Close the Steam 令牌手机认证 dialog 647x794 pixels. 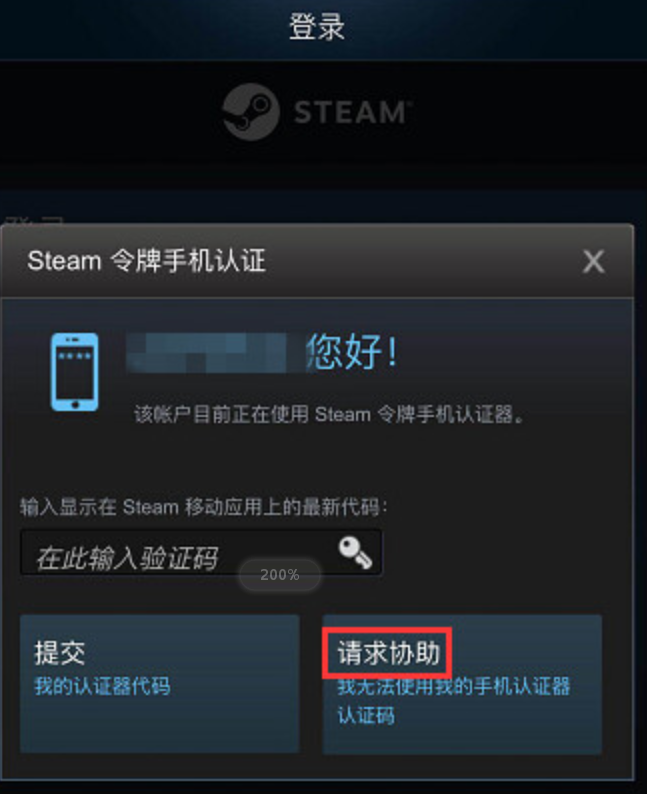(593, 262)
